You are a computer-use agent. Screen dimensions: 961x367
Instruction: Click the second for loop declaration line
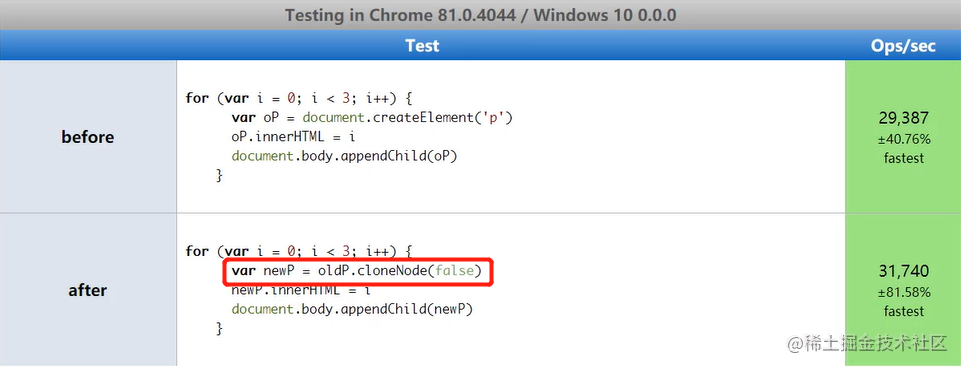pyautogui.click(x=300, y=251)
